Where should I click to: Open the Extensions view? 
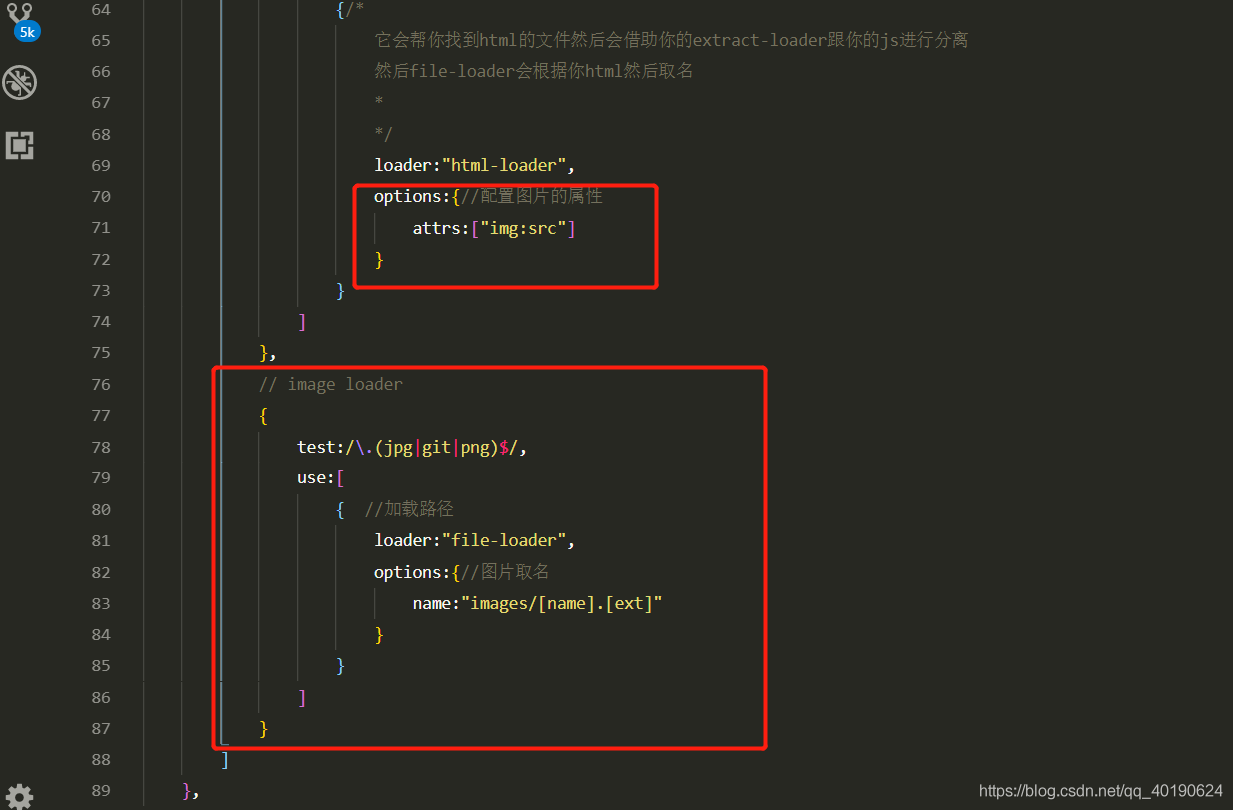tap(20, 146)
